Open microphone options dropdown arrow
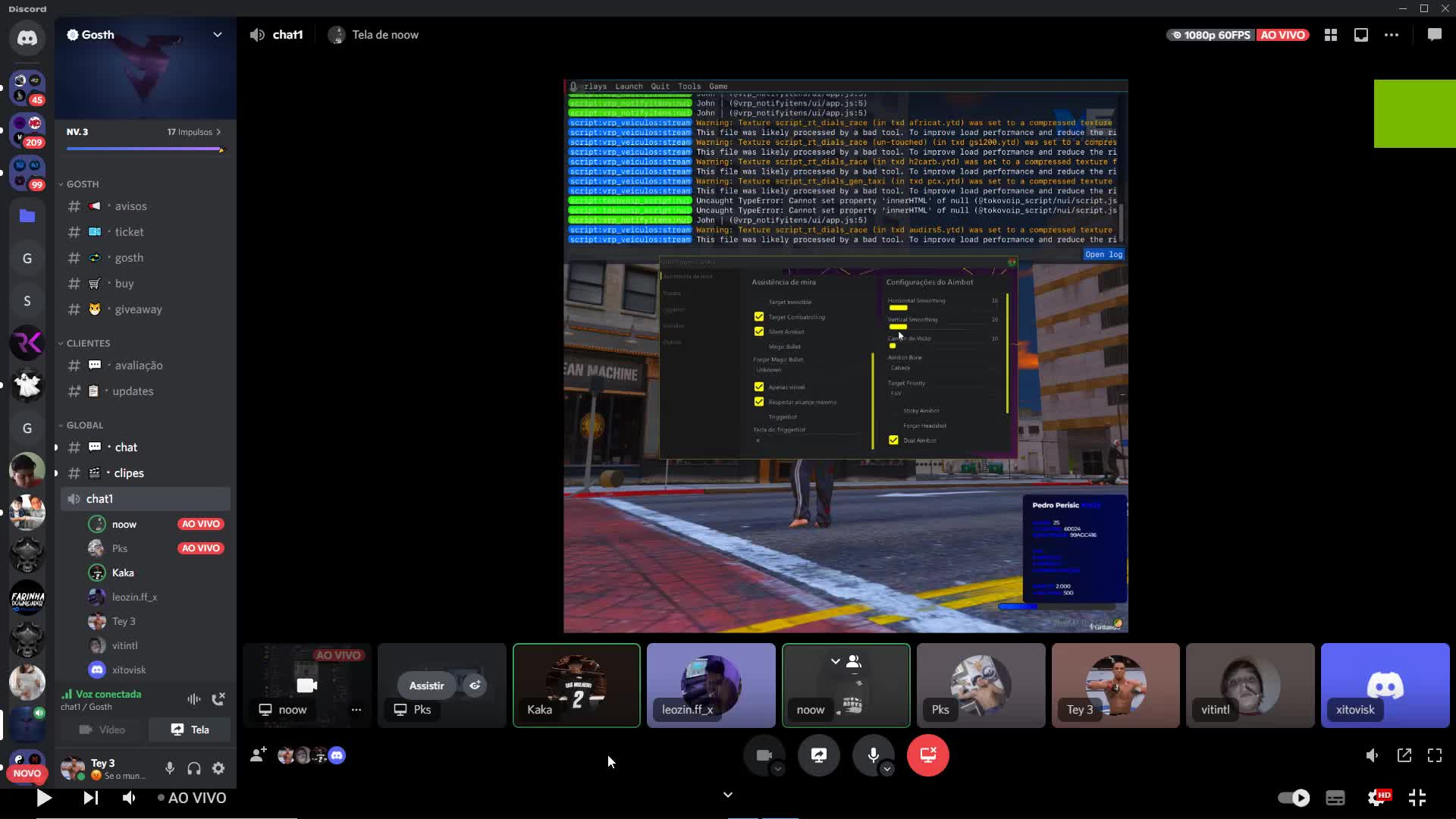This screenshot has height=819, width=1456. coord(887,770)
